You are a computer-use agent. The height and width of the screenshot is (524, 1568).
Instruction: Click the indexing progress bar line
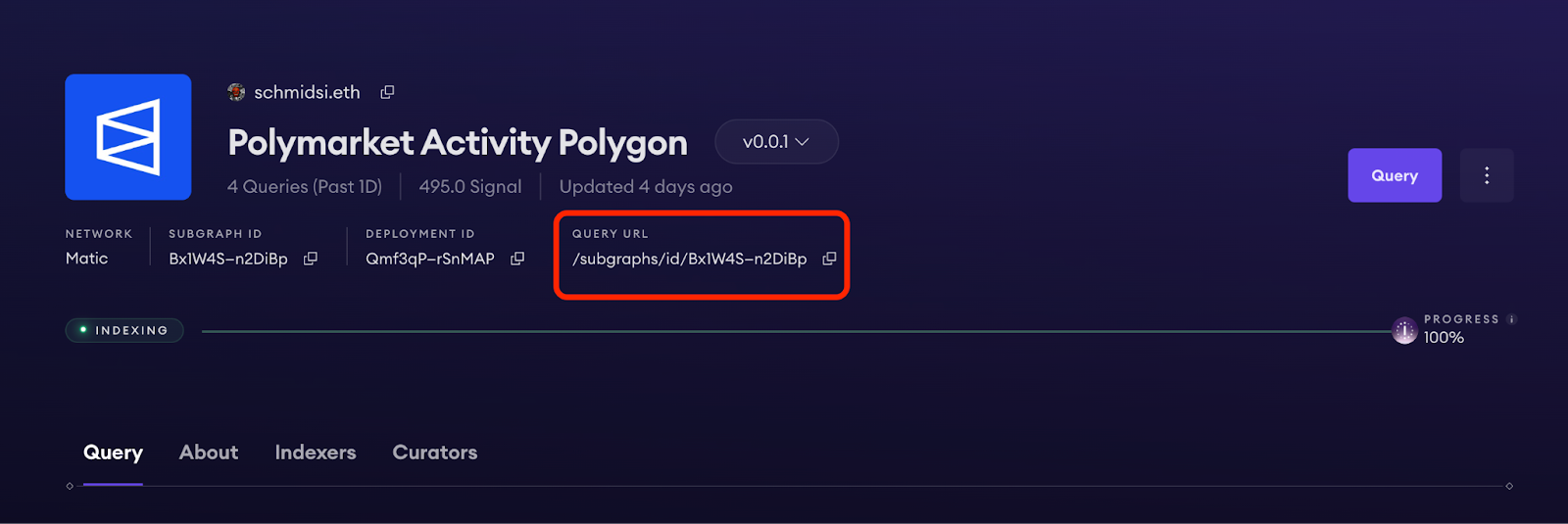tap(784, 332)
